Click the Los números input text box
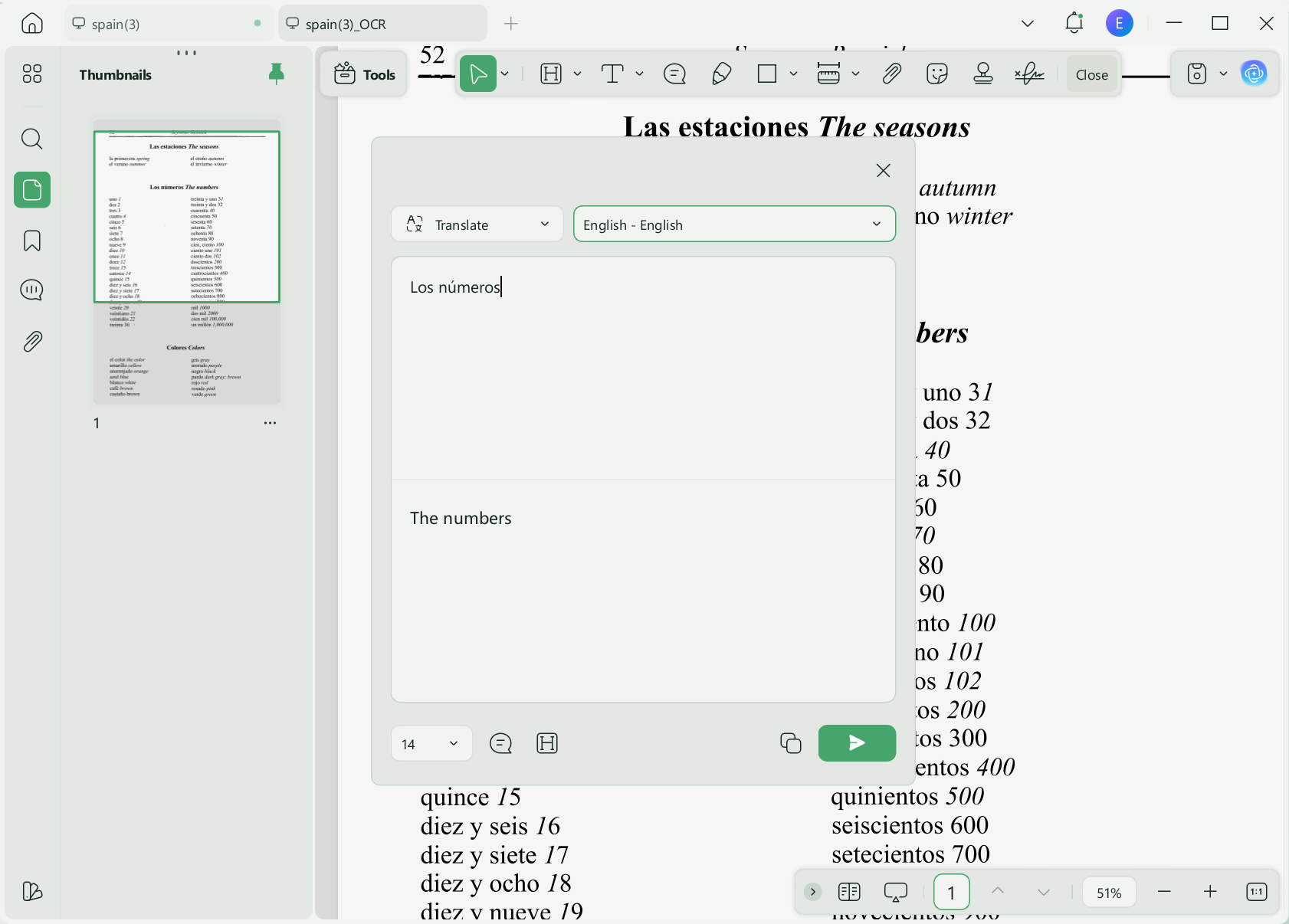 [x=643, y=369]
